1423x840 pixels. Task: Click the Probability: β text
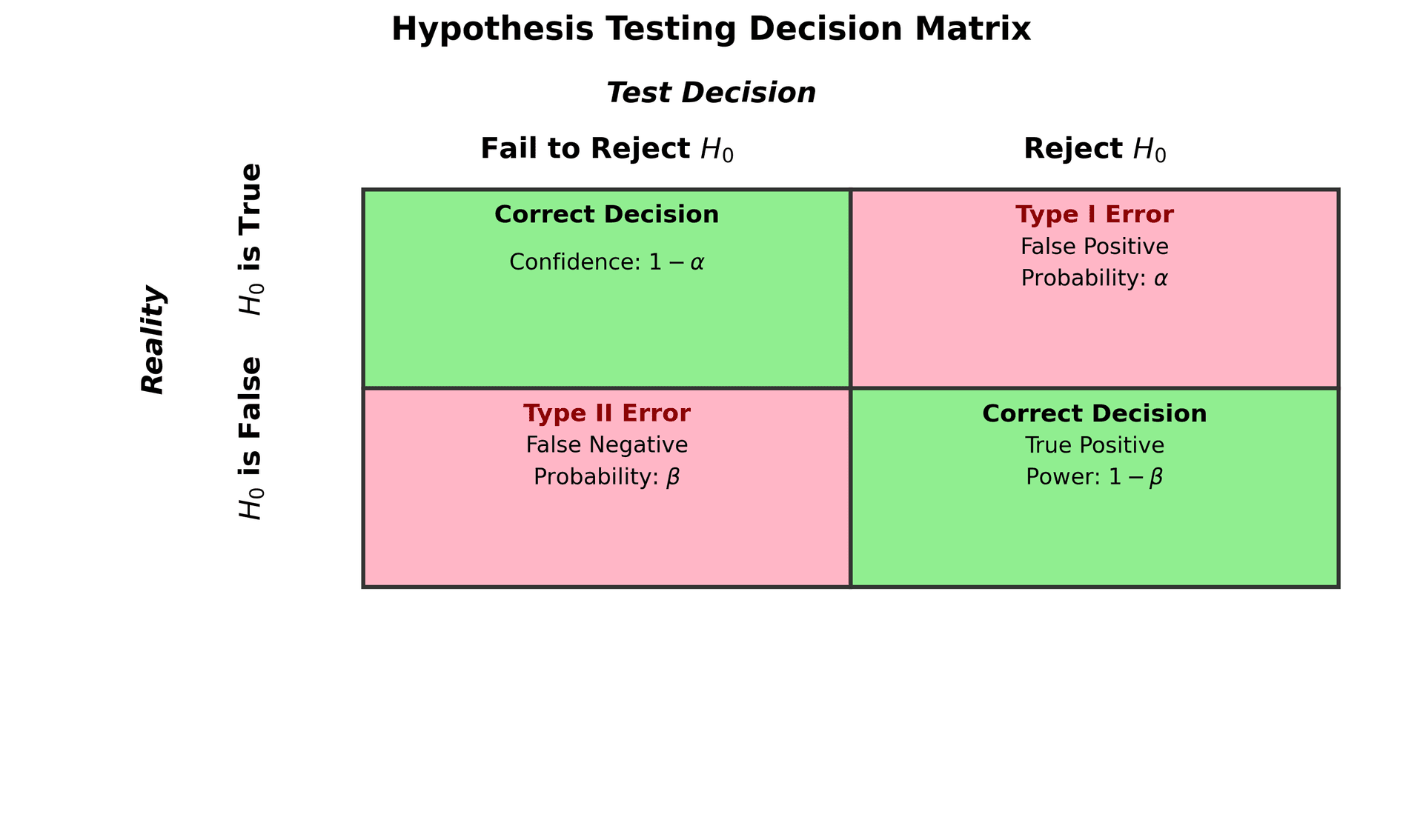click(606, 477)
